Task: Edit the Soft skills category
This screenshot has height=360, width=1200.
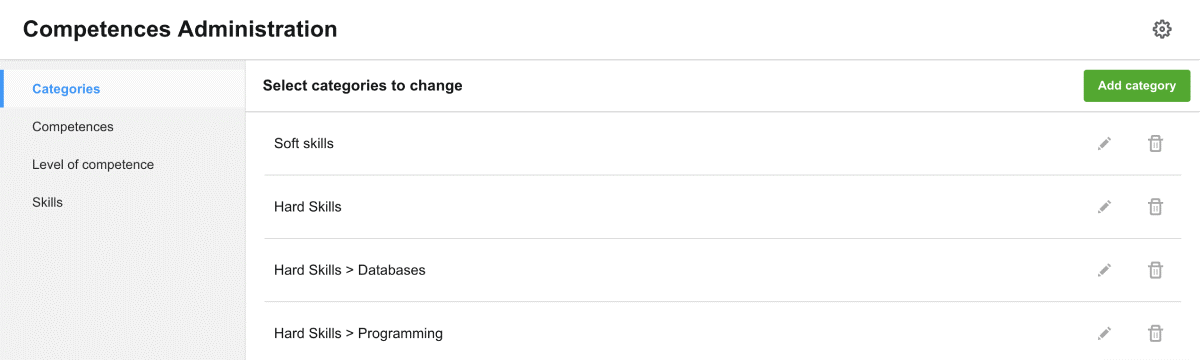Action: [x=1104, y=144]
